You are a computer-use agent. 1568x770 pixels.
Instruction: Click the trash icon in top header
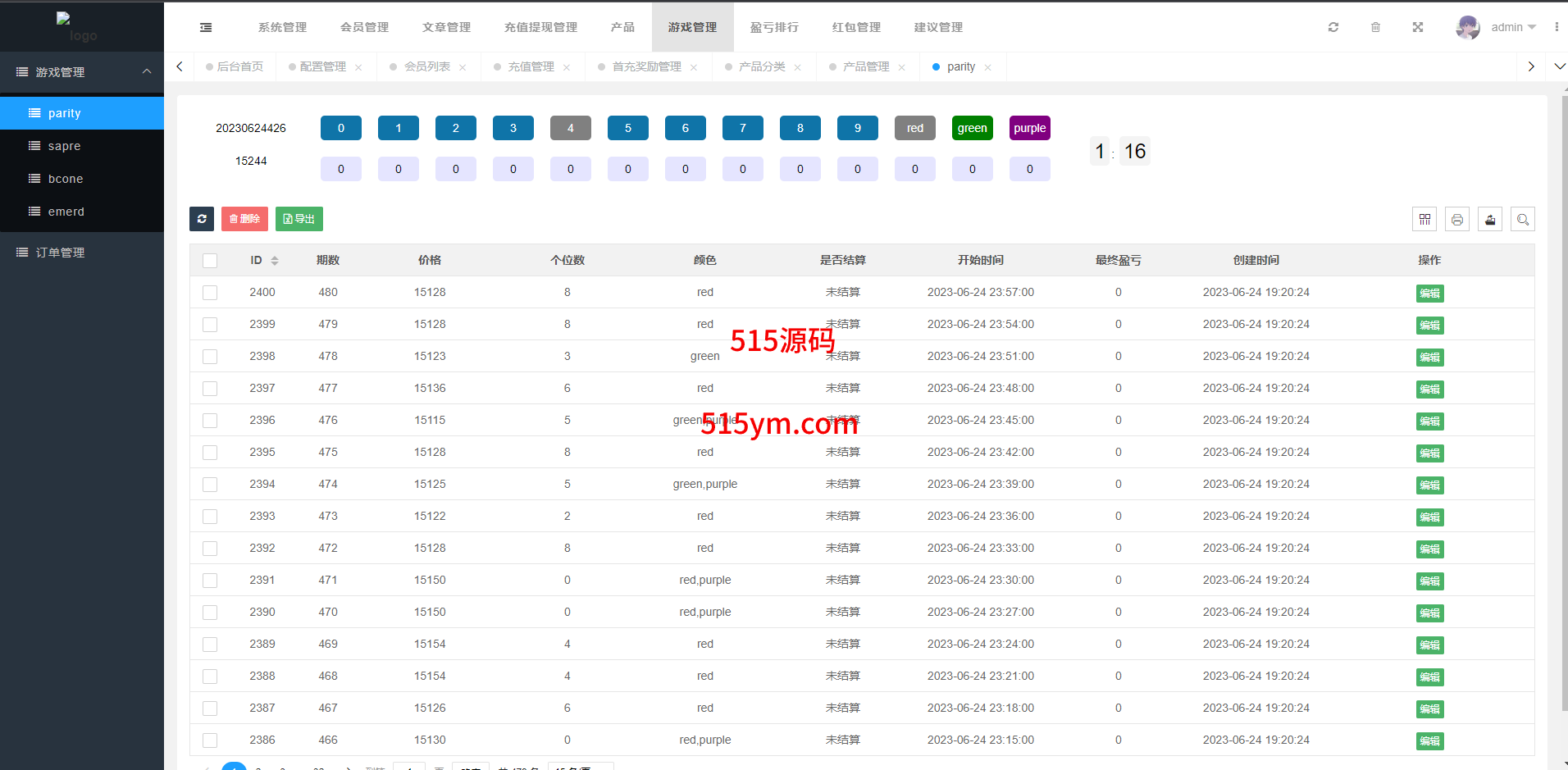(1375, 27)
